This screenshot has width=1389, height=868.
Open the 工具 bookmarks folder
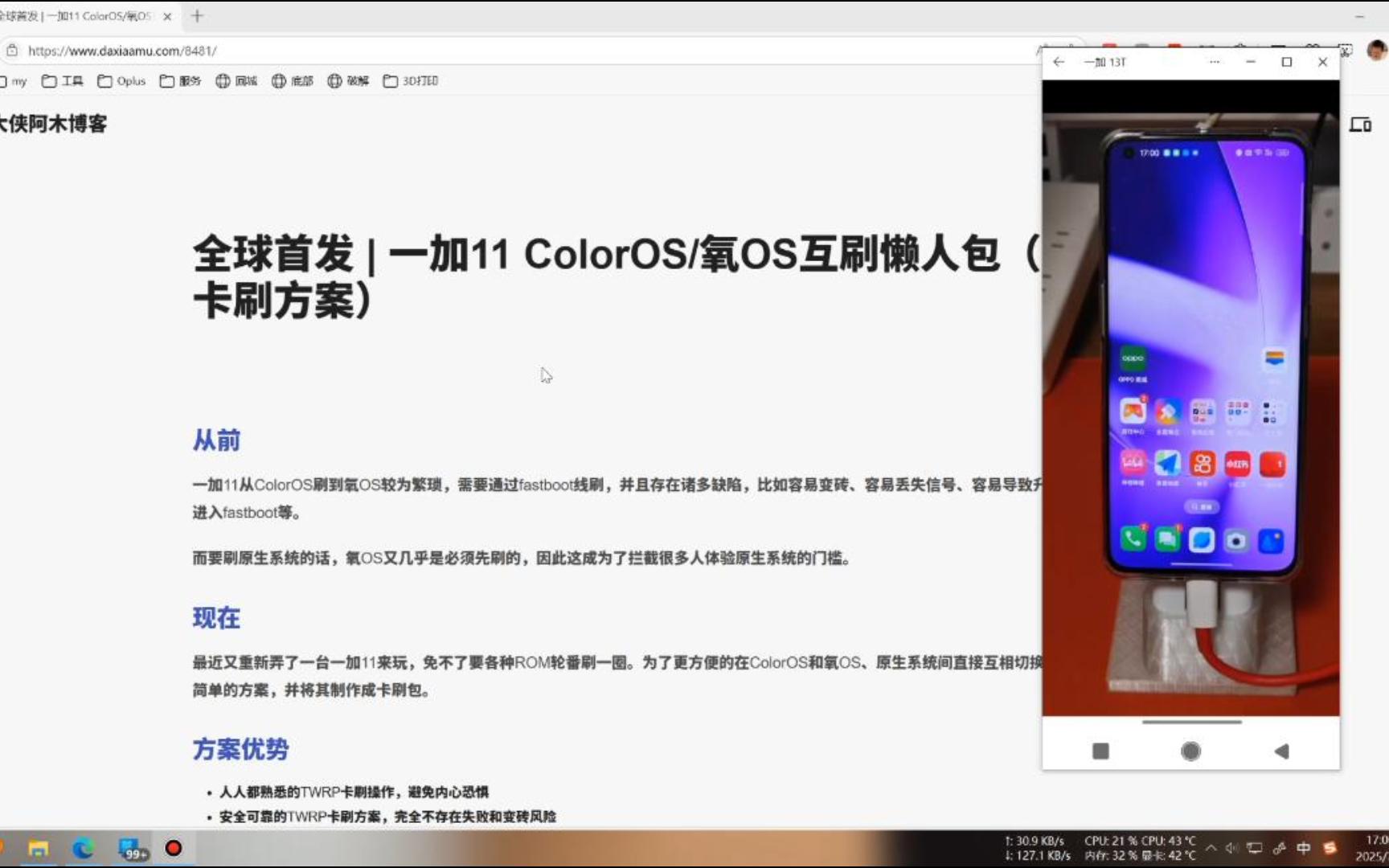pos(63,81)
